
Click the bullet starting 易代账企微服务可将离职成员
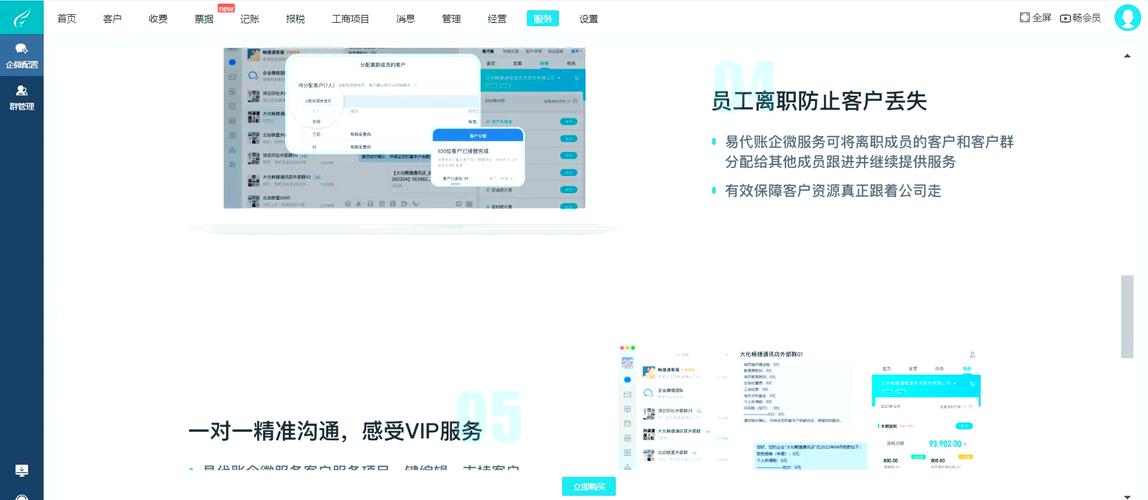click(869, 142)
